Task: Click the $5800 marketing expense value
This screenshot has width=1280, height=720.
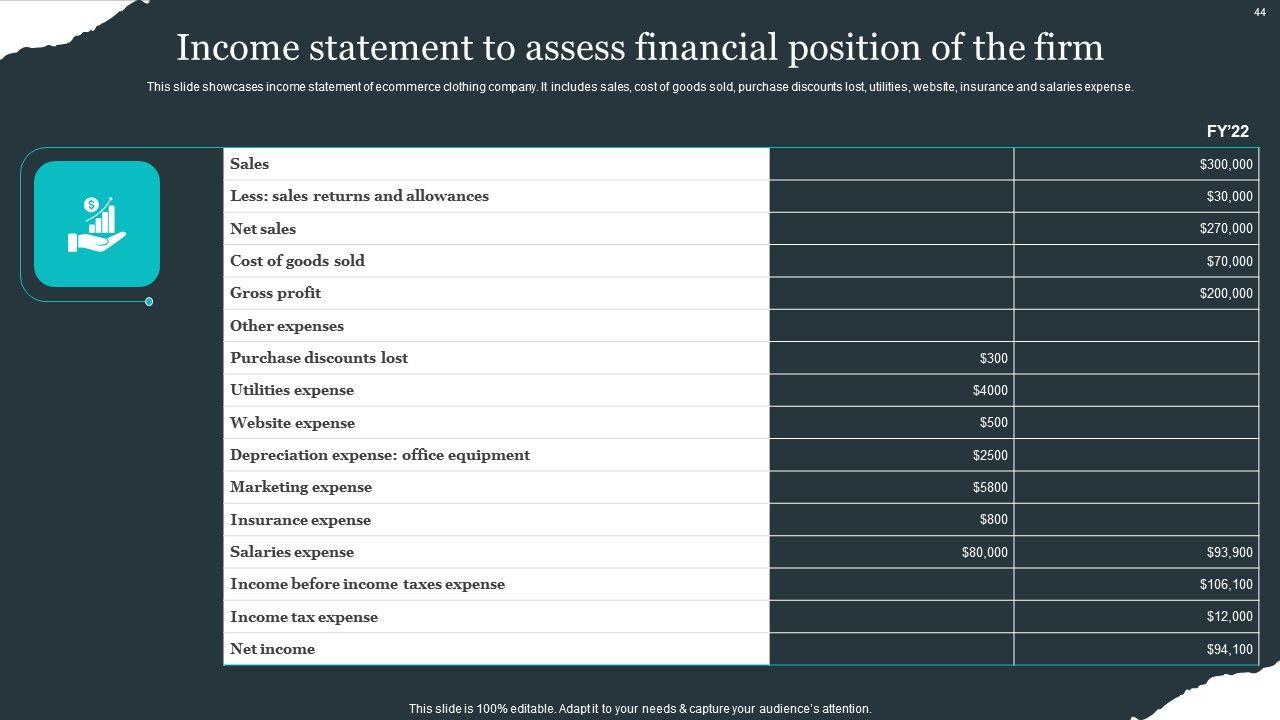Action: pyautogui.click(x=990, y=488)
